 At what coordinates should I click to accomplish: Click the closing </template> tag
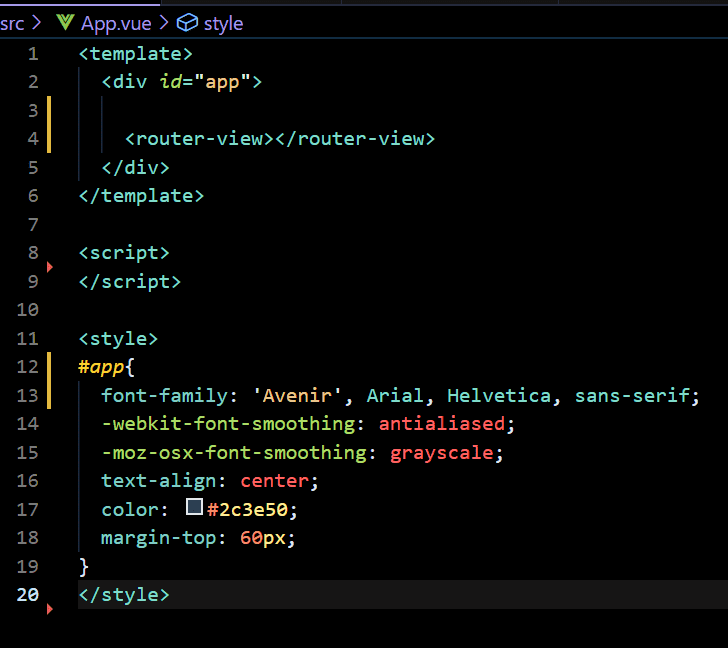click(x=141, y=196)
